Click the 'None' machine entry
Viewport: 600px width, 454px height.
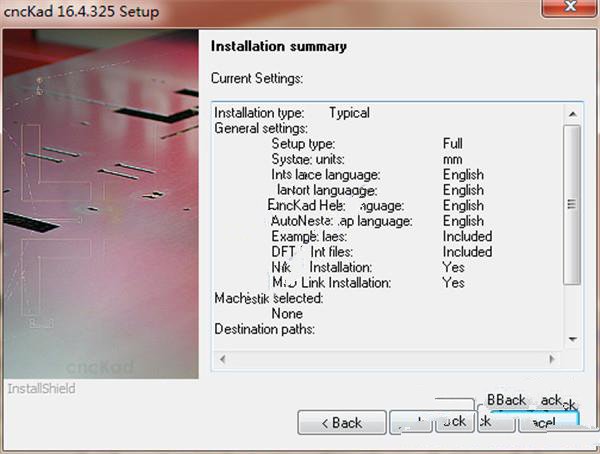click(287, 314)
